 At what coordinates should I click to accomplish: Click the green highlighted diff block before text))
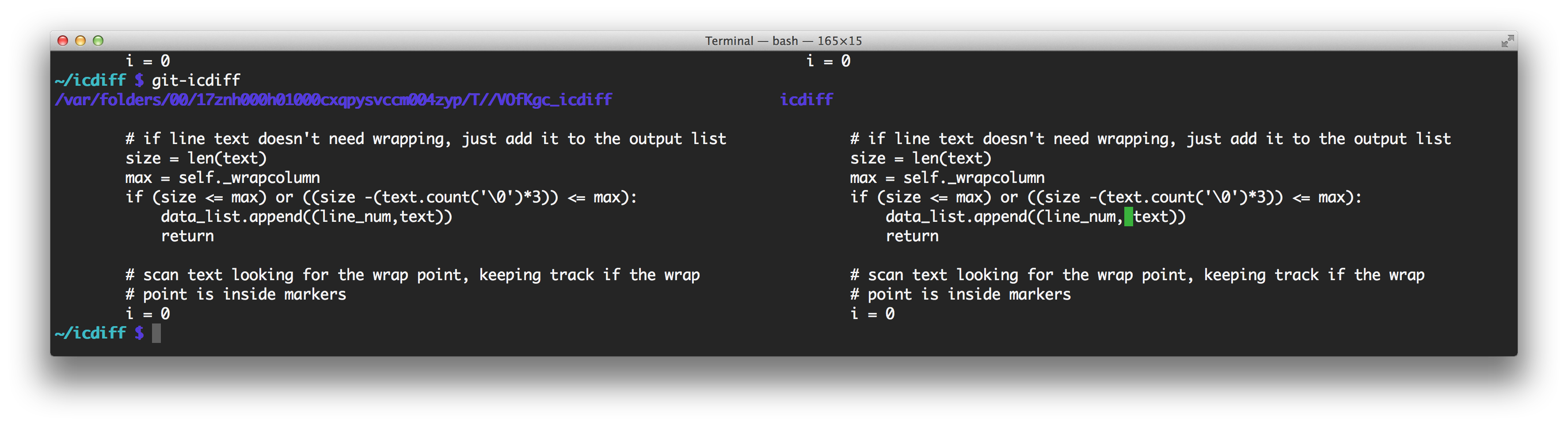point(1129,217)
